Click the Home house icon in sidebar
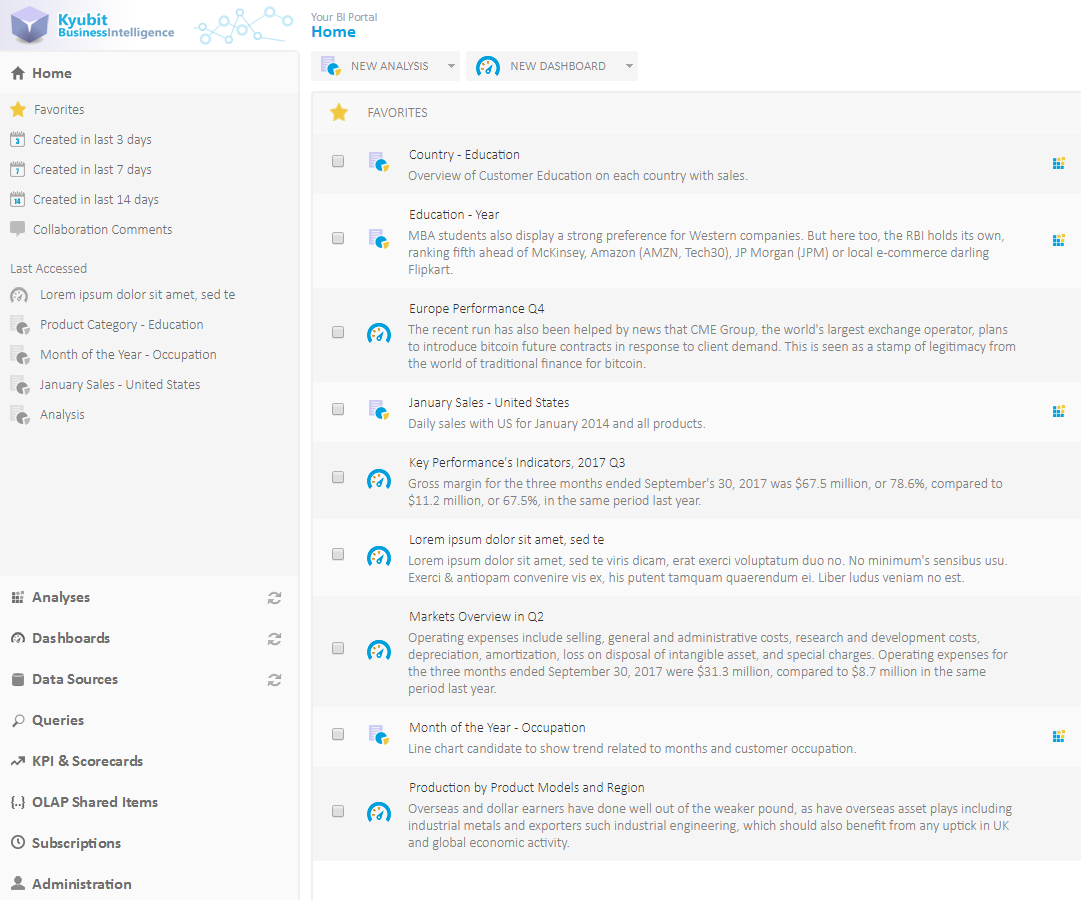This screenshot has height=900, width=1081. click(18, 73)
